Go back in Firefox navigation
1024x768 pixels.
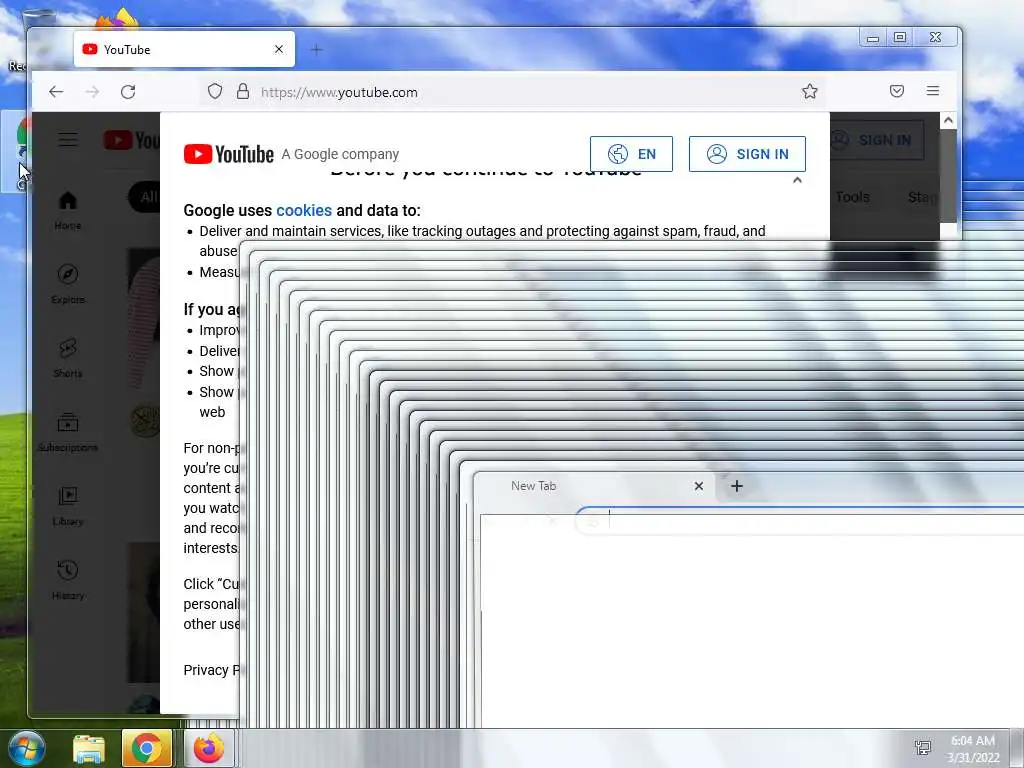click(x=56, y=92)
